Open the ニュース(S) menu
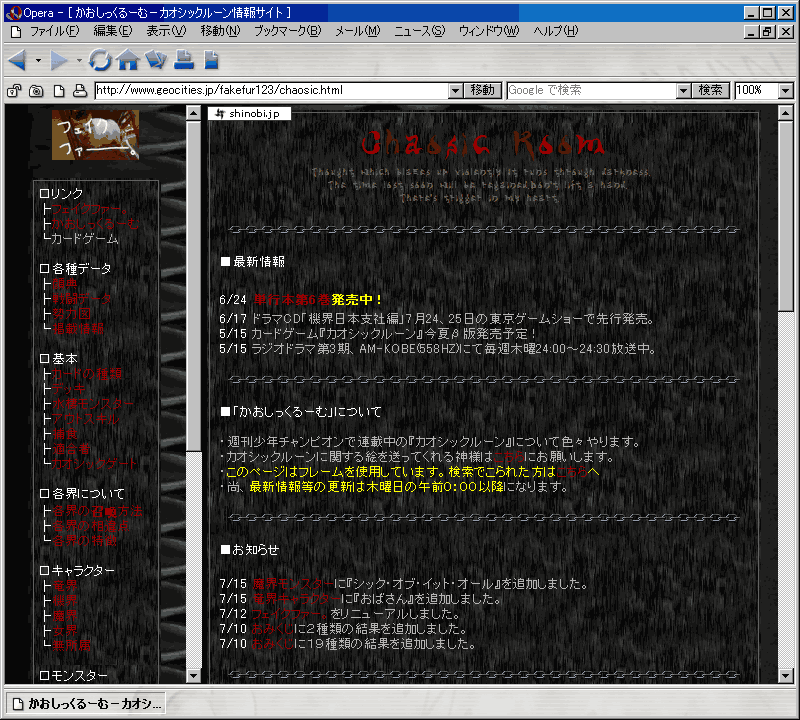Screen dimensions: 800x720 coord(419,32)
